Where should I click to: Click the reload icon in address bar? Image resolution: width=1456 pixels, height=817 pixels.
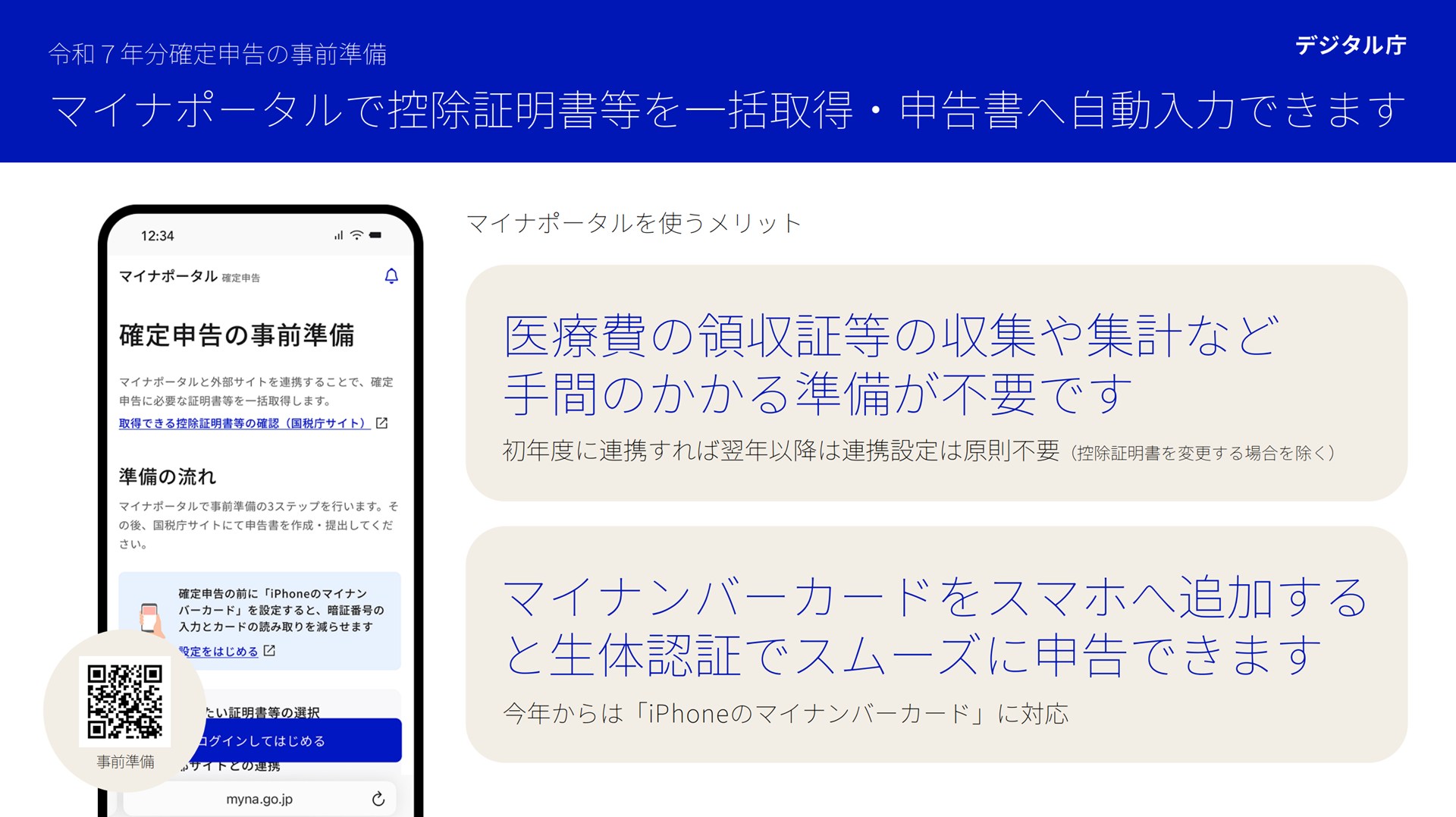click(x=378, y=799)
